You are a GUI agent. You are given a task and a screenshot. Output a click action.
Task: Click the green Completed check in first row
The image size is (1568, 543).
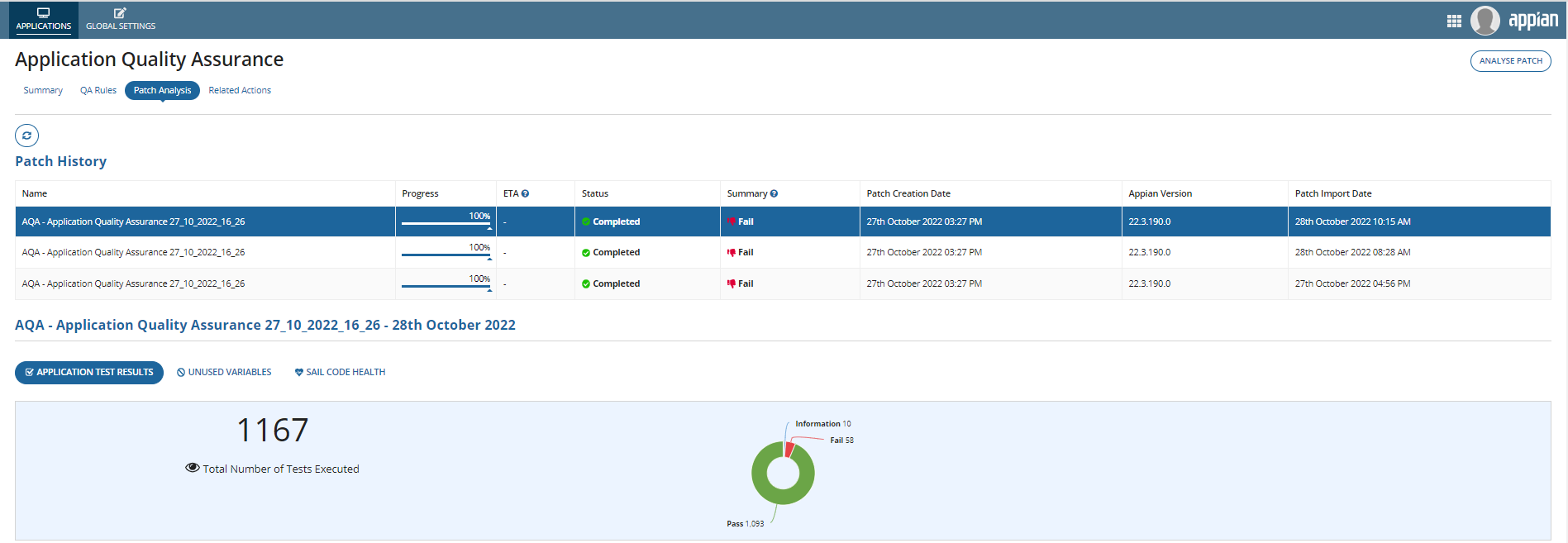pos(586,221)
